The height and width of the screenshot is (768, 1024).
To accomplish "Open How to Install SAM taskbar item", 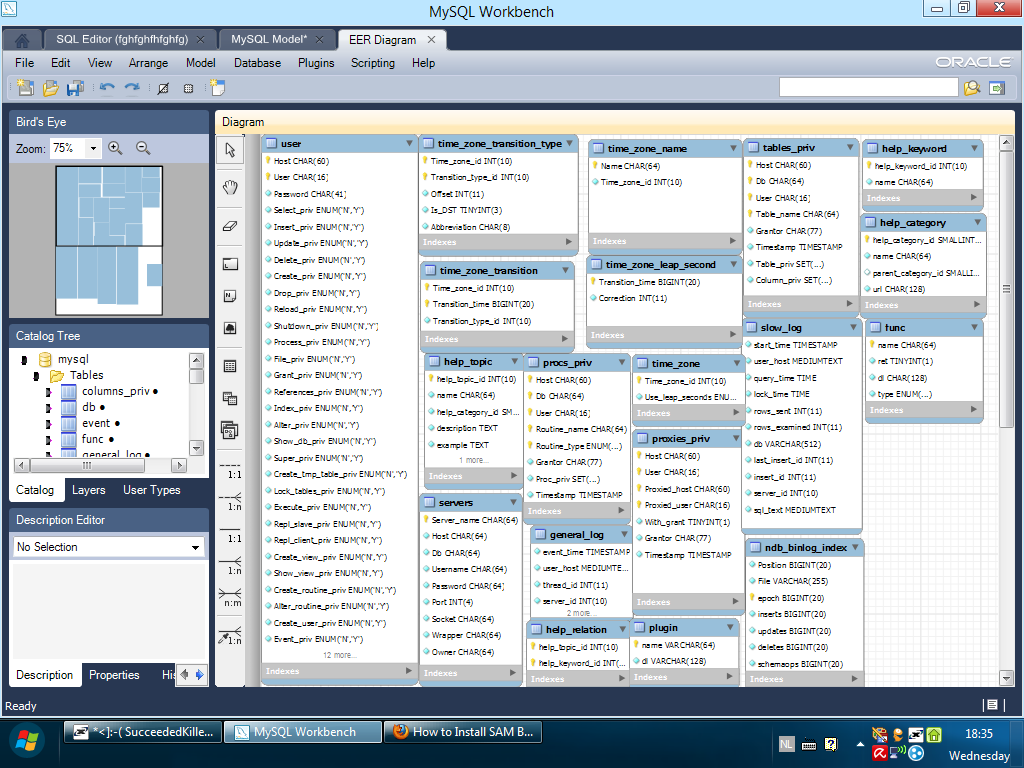I will 463,732.
